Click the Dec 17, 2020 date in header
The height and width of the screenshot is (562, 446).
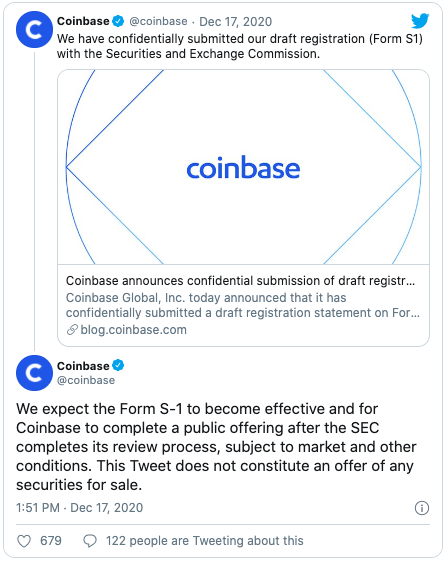pos(236,22)
